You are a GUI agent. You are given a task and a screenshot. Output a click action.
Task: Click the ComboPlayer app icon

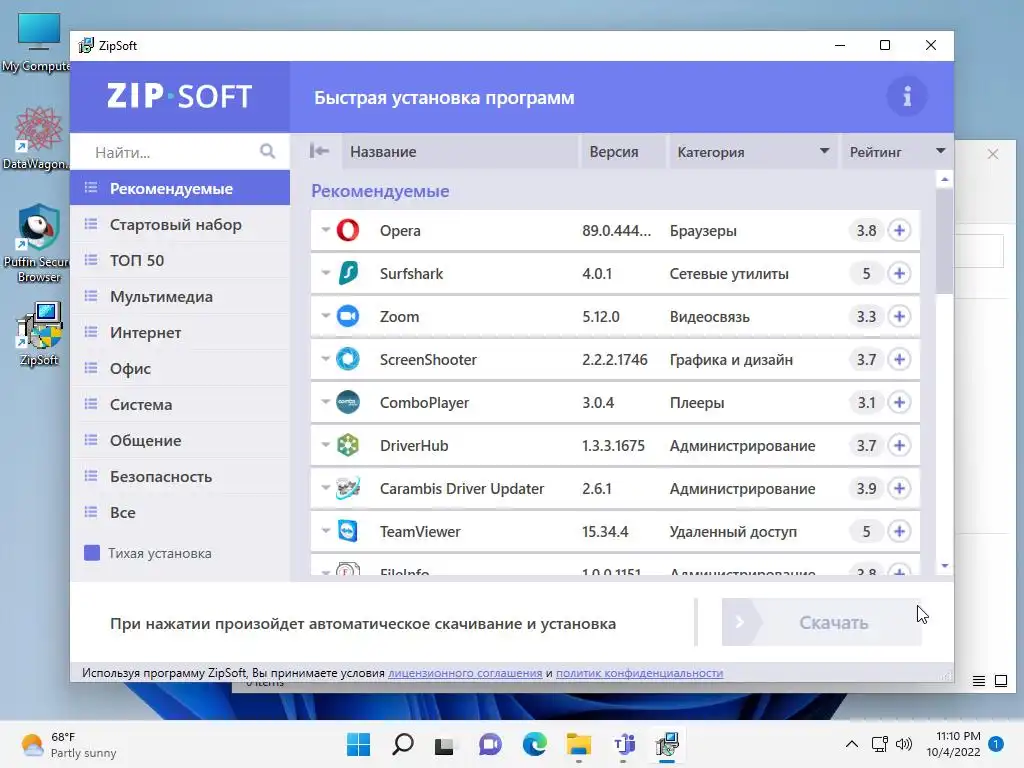click(x=348, y=402)
